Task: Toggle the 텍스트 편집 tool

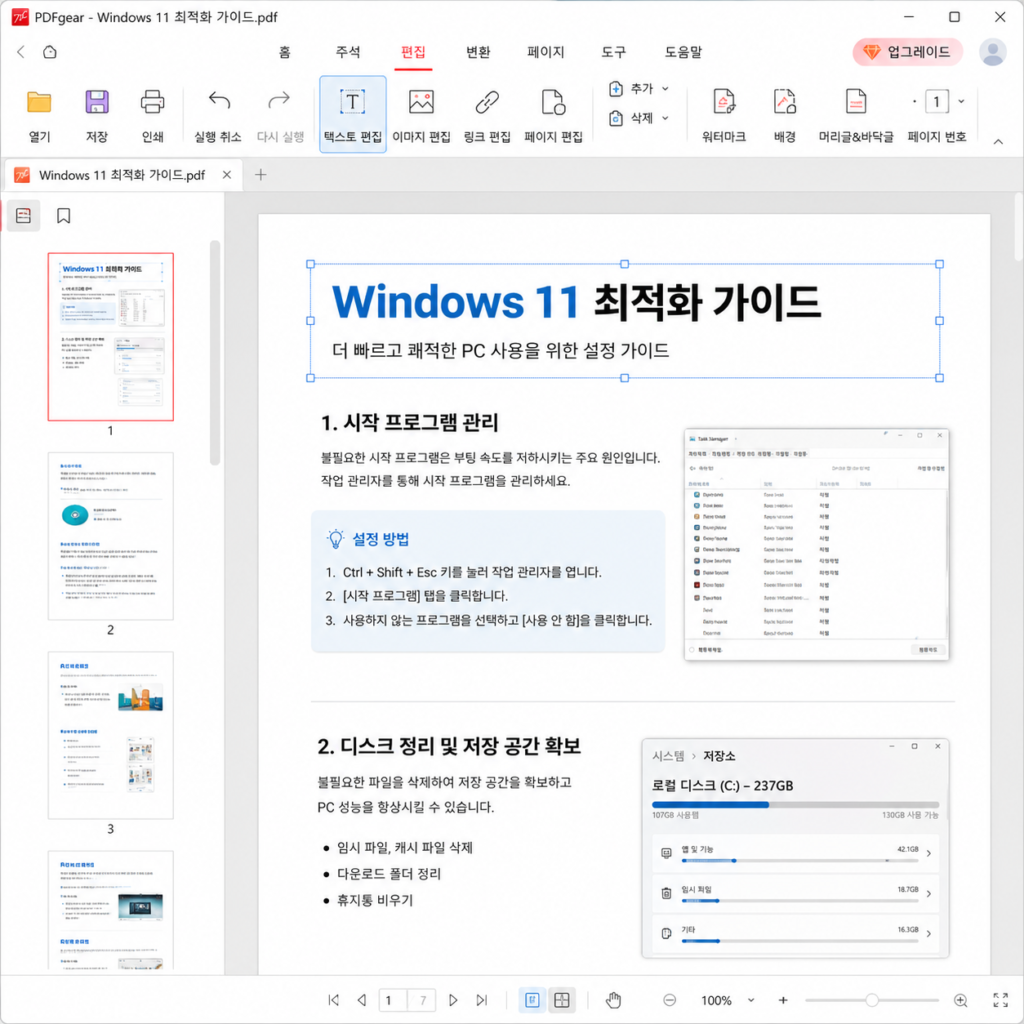Action: 353,114
